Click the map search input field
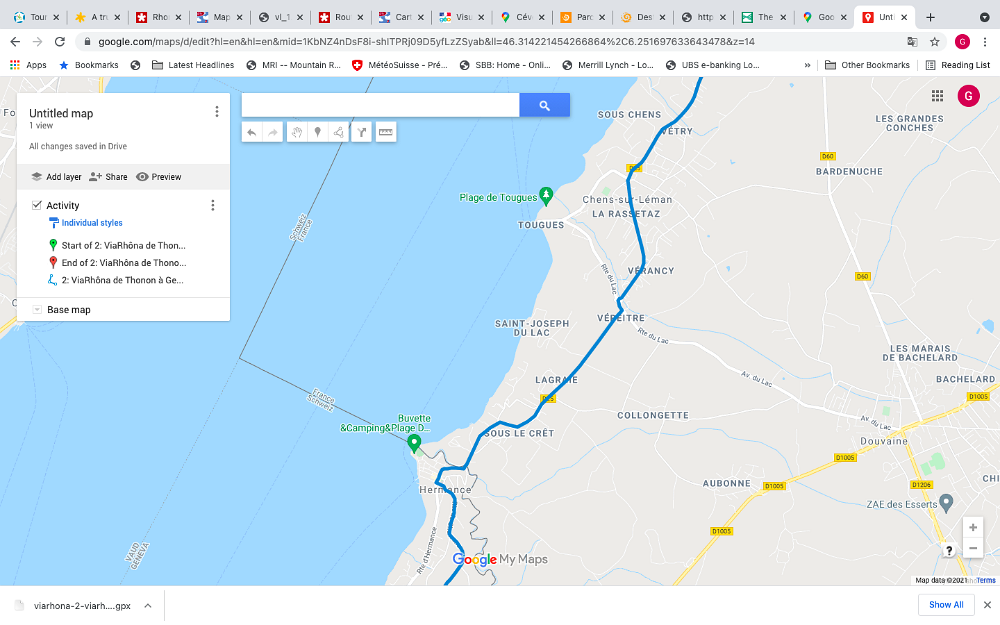1000x625 pixels. click(x=380, y=105)
